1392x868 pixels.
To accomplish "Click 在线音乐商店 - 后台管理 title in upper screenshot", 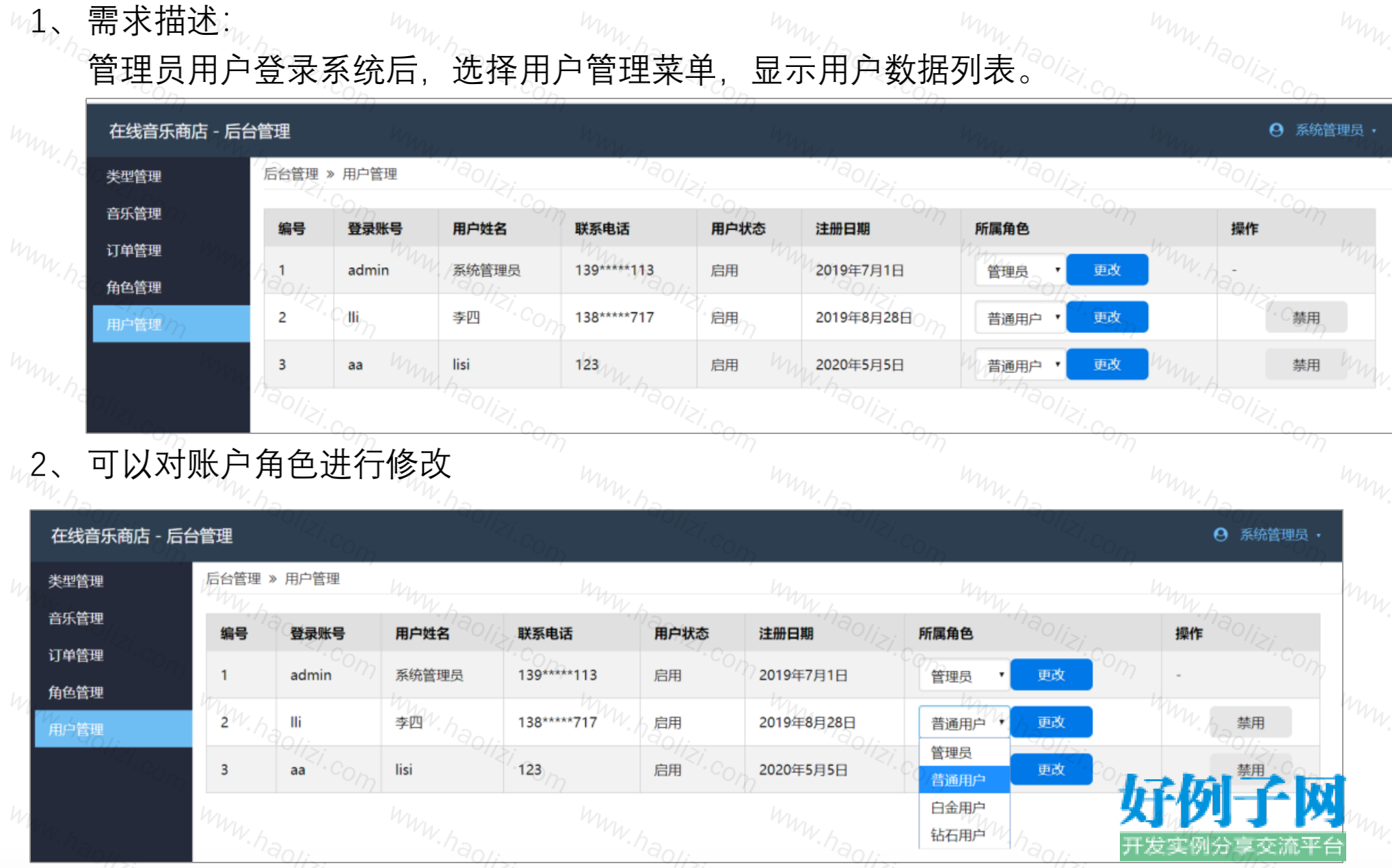I will click(x=200, y=131).
